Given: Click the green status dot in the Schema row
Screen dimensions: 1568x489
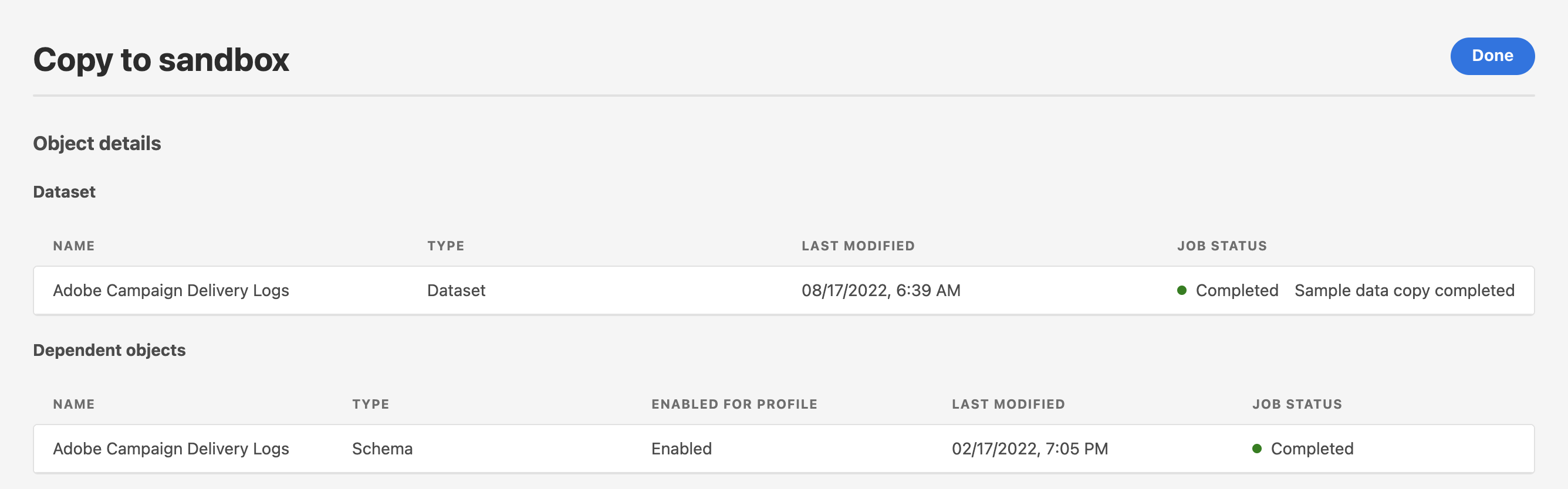Looking at the screenshot, I should point(1256,448).
